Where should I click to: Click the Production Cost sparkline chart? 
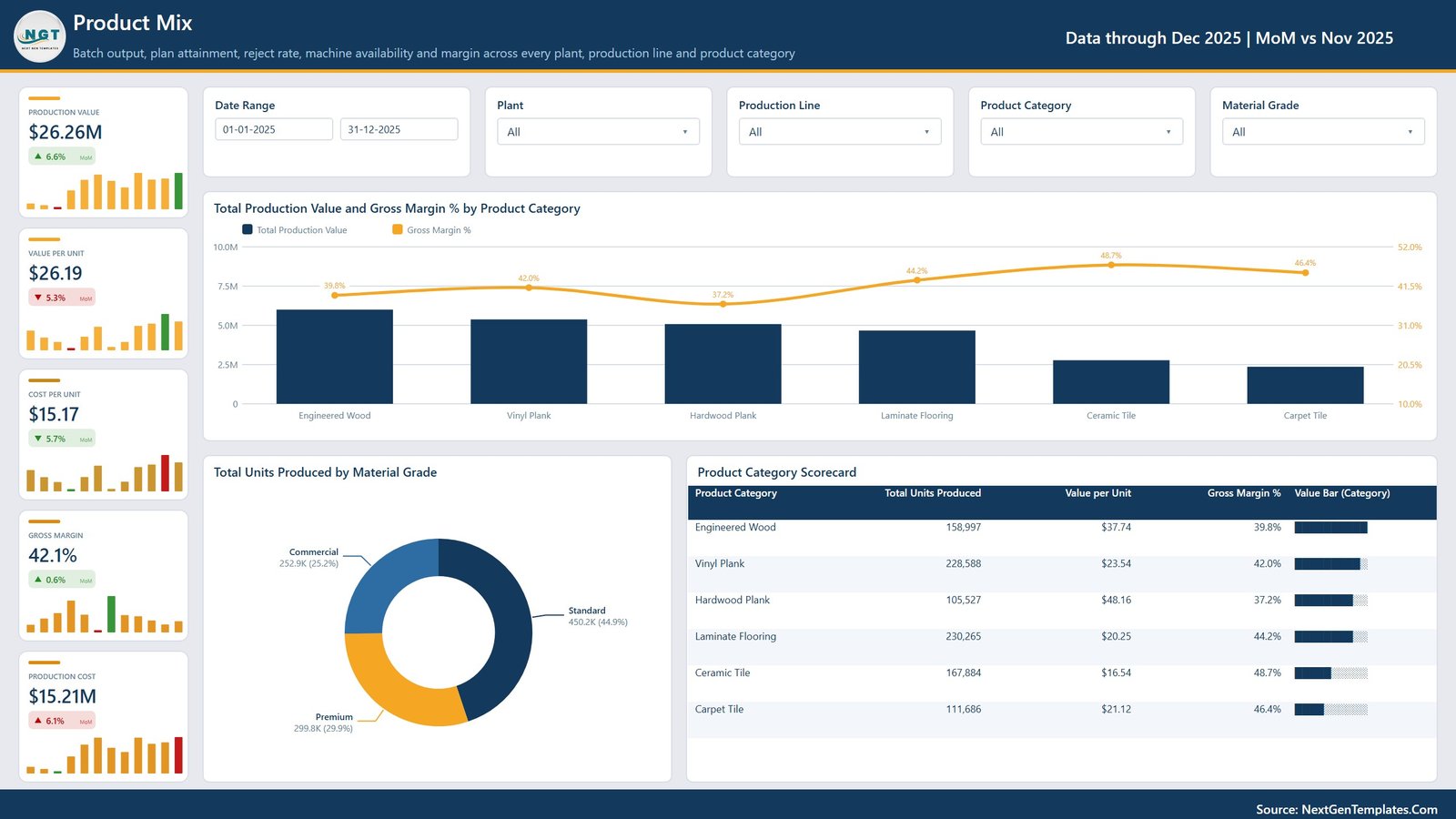pos(105,754)
